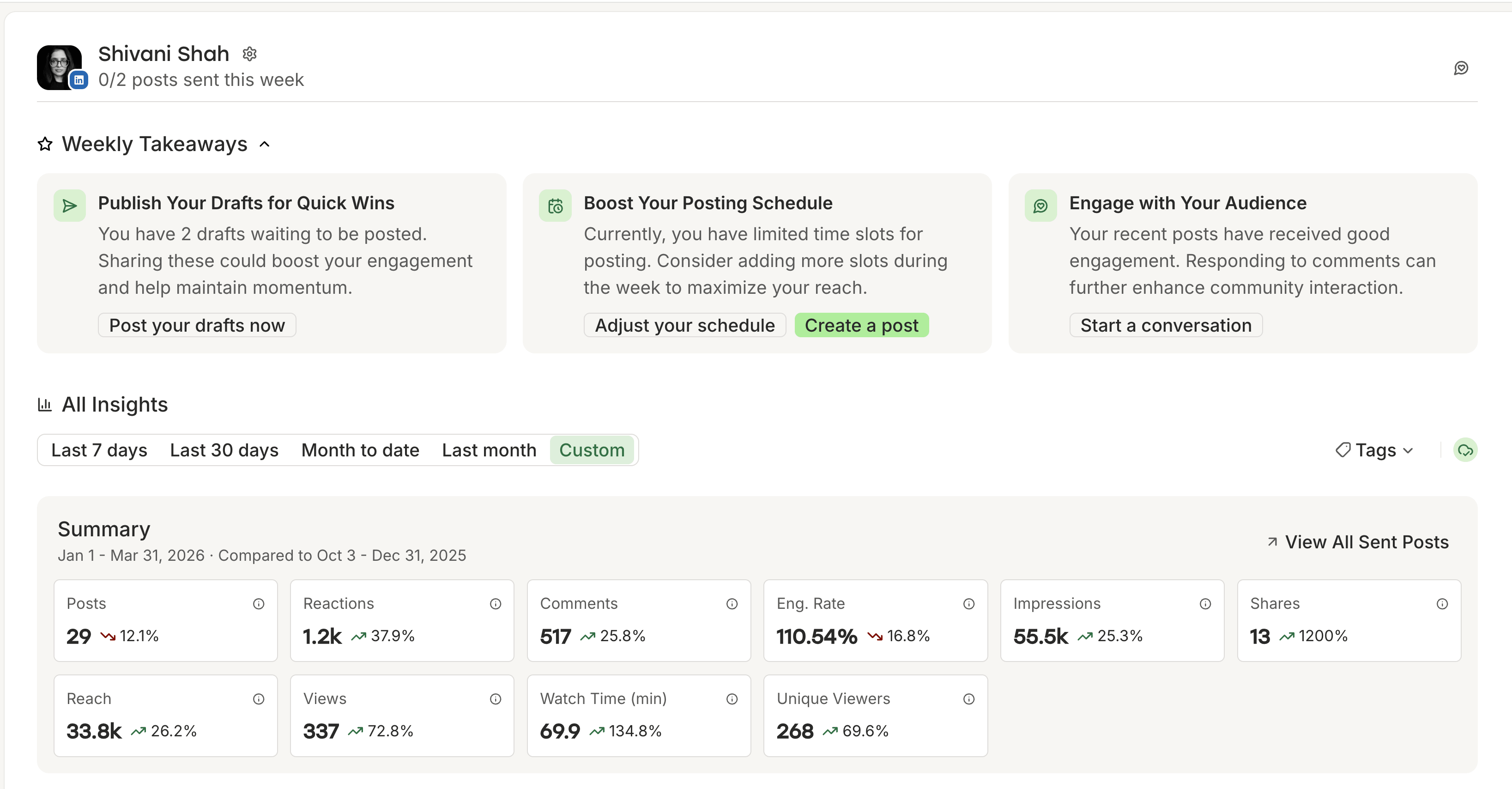Collapse the Weekly Takeaways section
This screenshot has height=789, width=1512.
point(265,145)
